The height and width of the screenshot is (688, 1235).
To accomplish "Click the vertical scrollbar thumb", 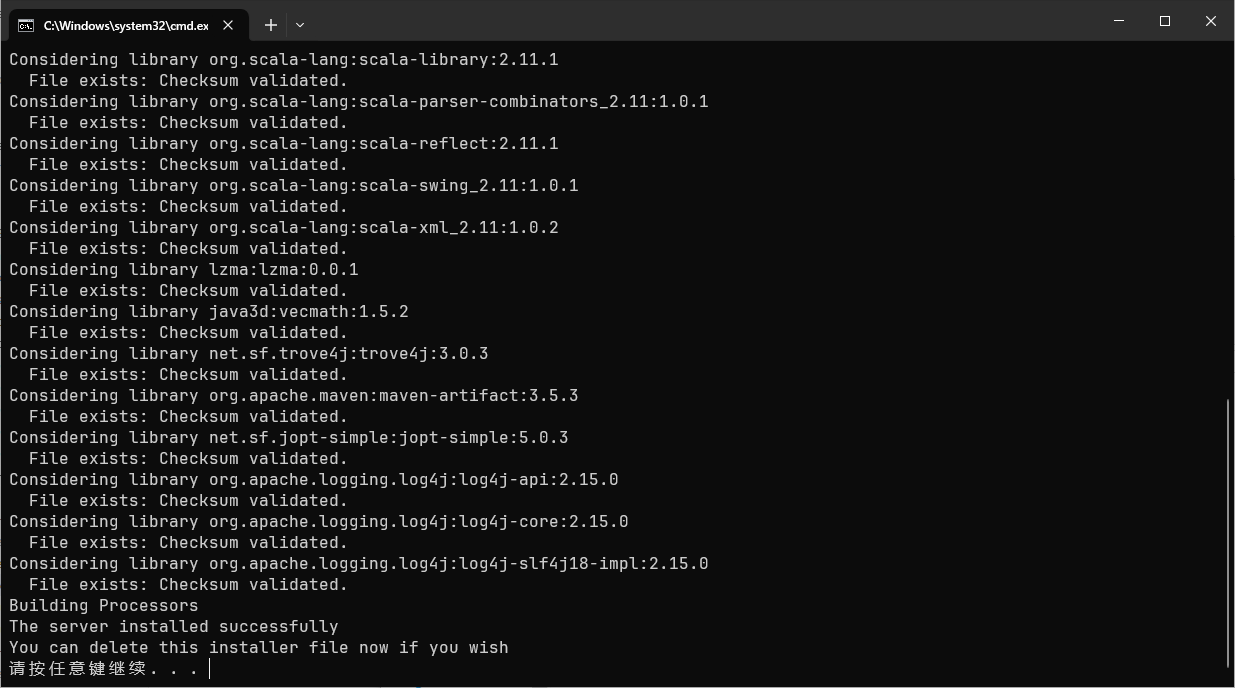I will click(1228, 533).
